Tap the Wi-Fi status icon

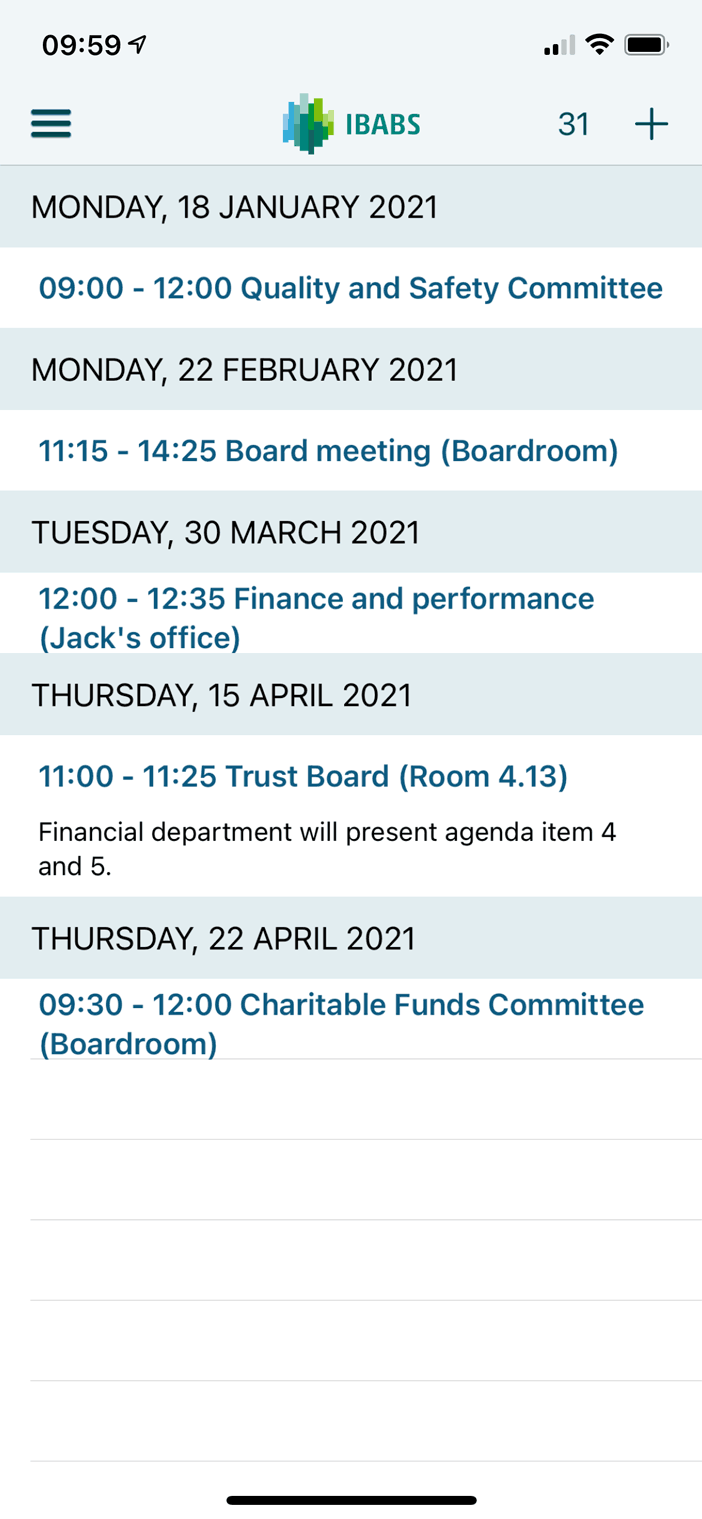click(x=599, y=45)
